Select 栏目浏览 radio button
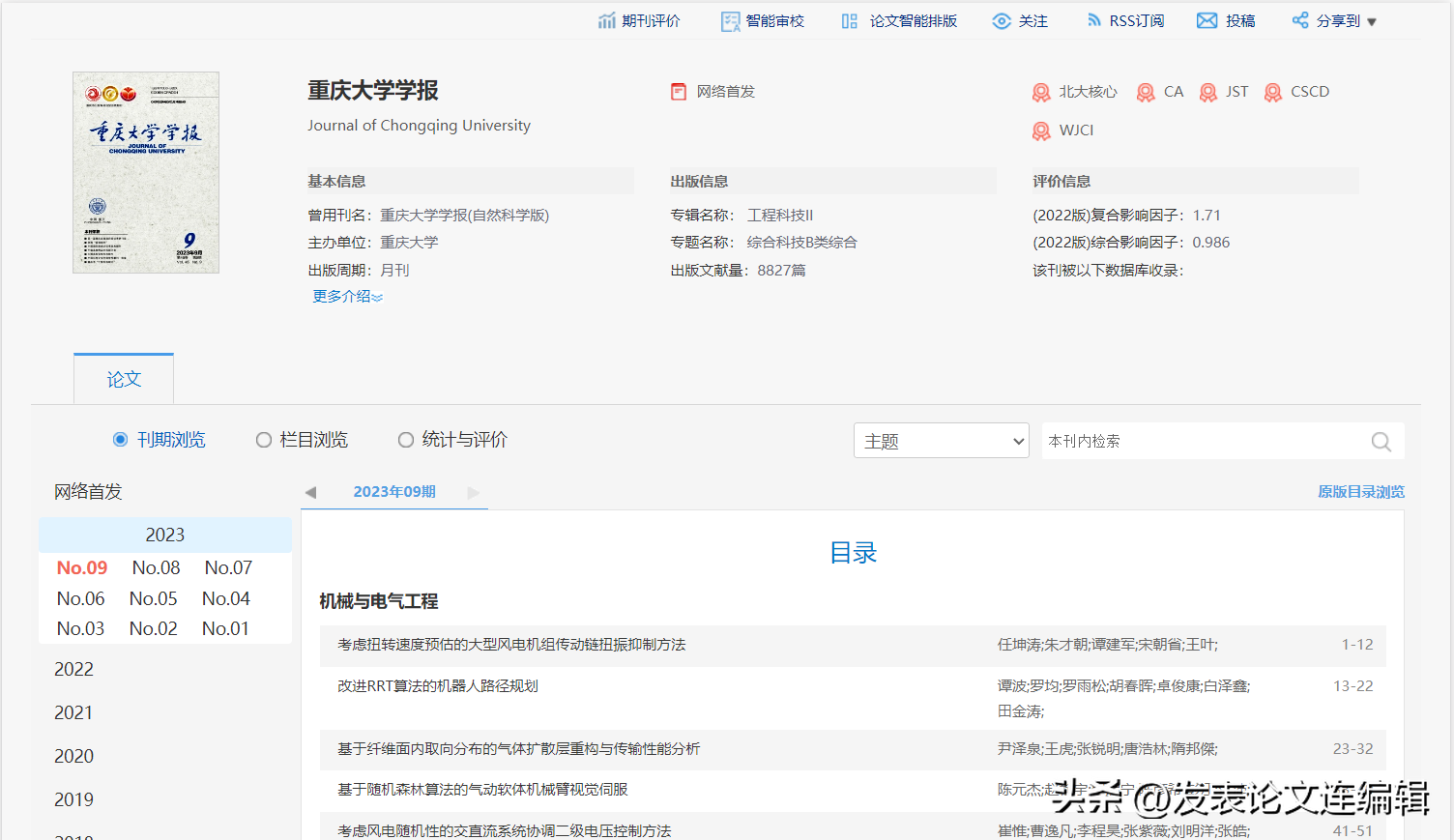Image resolution: width=1454 pixels, height=840 pixels. [263, 440]
